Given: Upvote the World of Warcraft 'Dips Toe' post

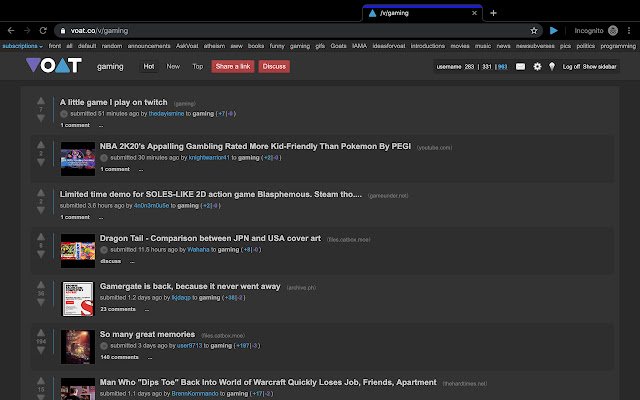Looking at the screenshot, I should pyautogui.click(x=41, y=381).
